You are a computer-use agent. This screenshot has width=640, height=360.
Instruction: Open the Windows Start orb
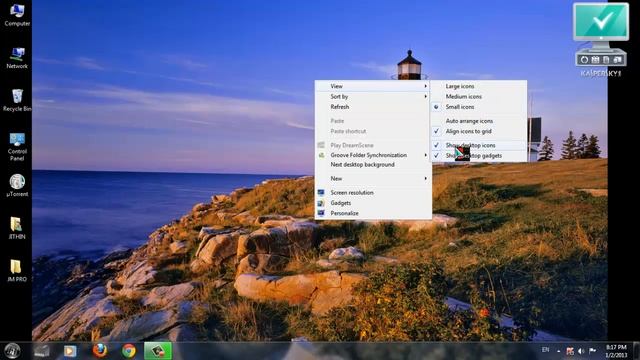pyautogui.click(x=13, y=351)
